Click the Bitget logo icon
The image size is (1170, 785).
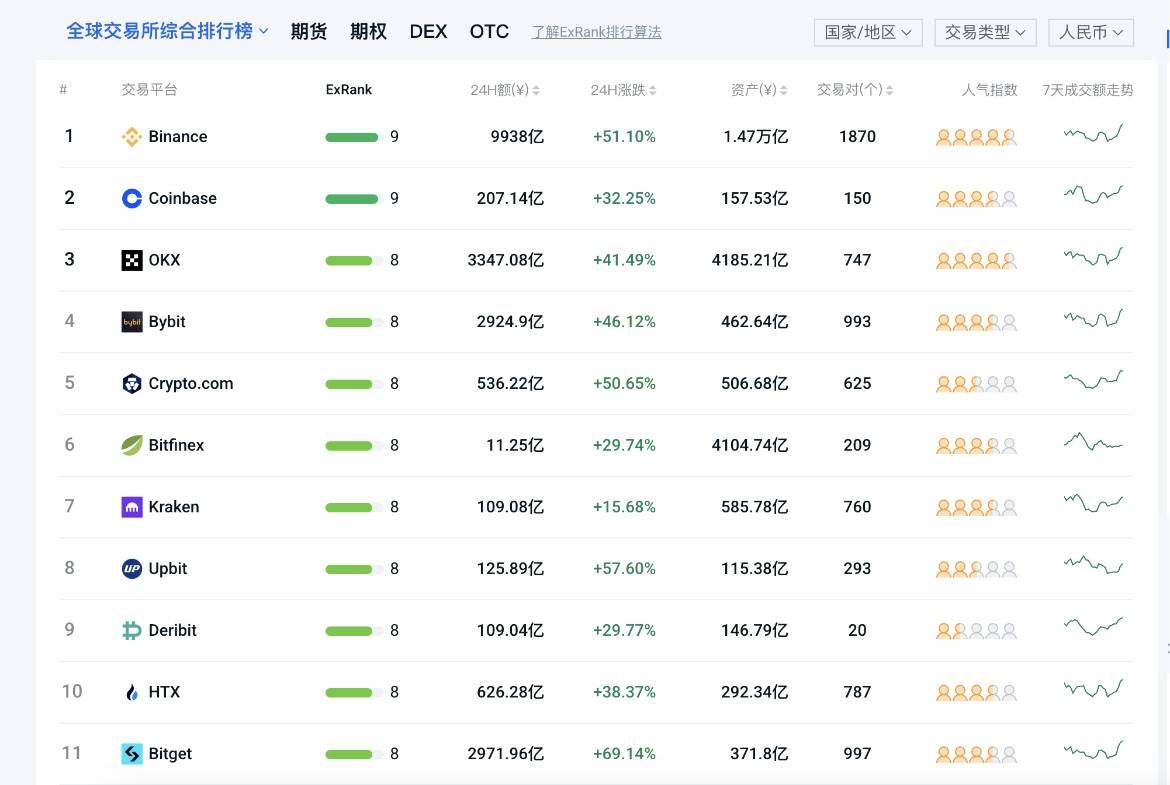(x=131, y=754)
